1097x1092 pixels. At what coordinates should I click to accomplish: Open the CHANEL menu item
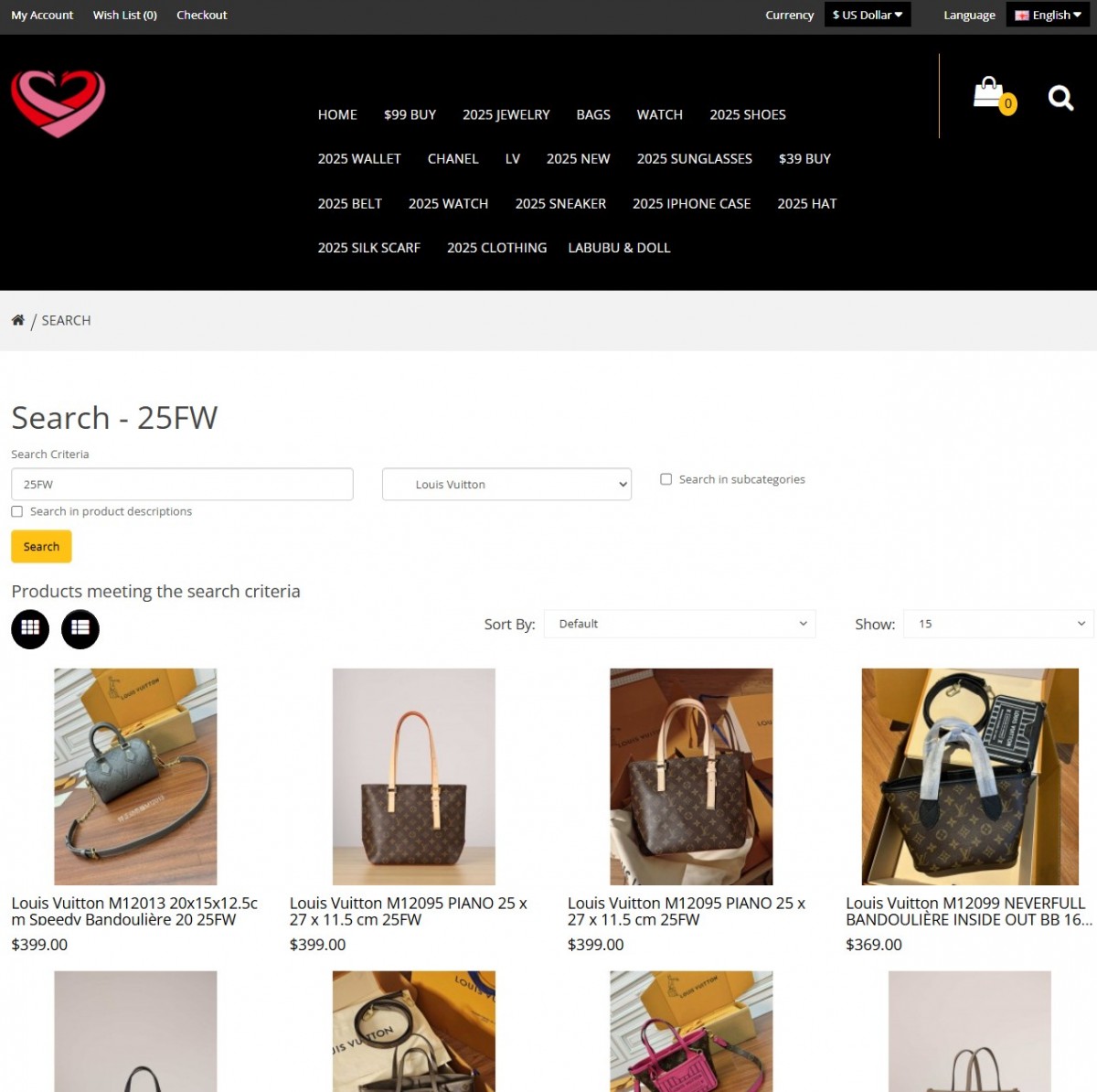[453, 158]
